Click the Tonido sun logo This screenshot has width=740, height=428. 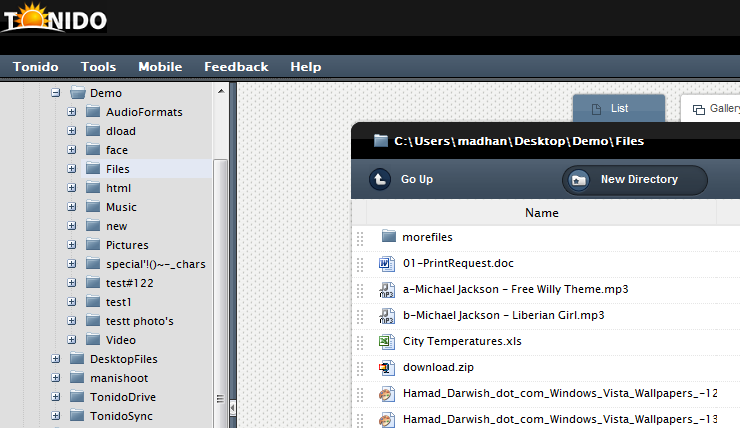tap(53, 18)
